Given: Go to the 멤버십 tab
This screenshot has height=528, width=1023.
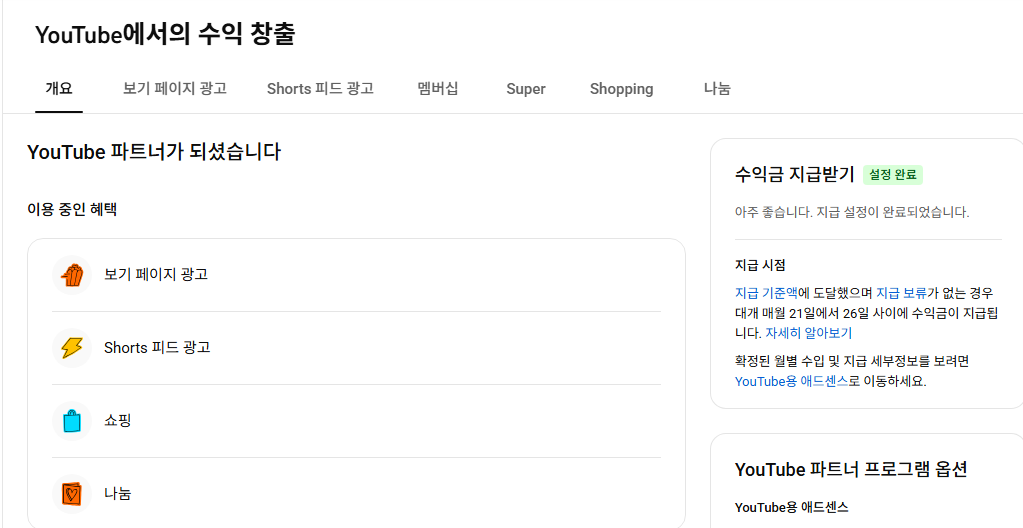Looking at the screenshot, I should (x=438, y=89).
